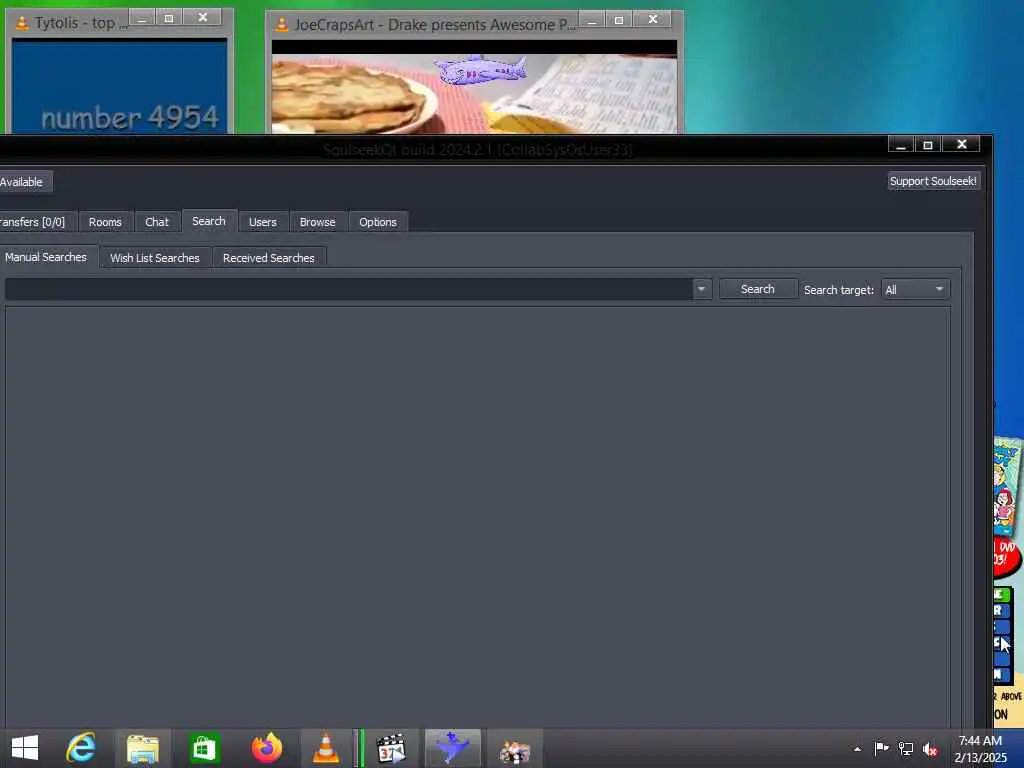Maximize the JoeCrapsArt VLC window
The image size is (1024, 768).
(x=618, y=19)
